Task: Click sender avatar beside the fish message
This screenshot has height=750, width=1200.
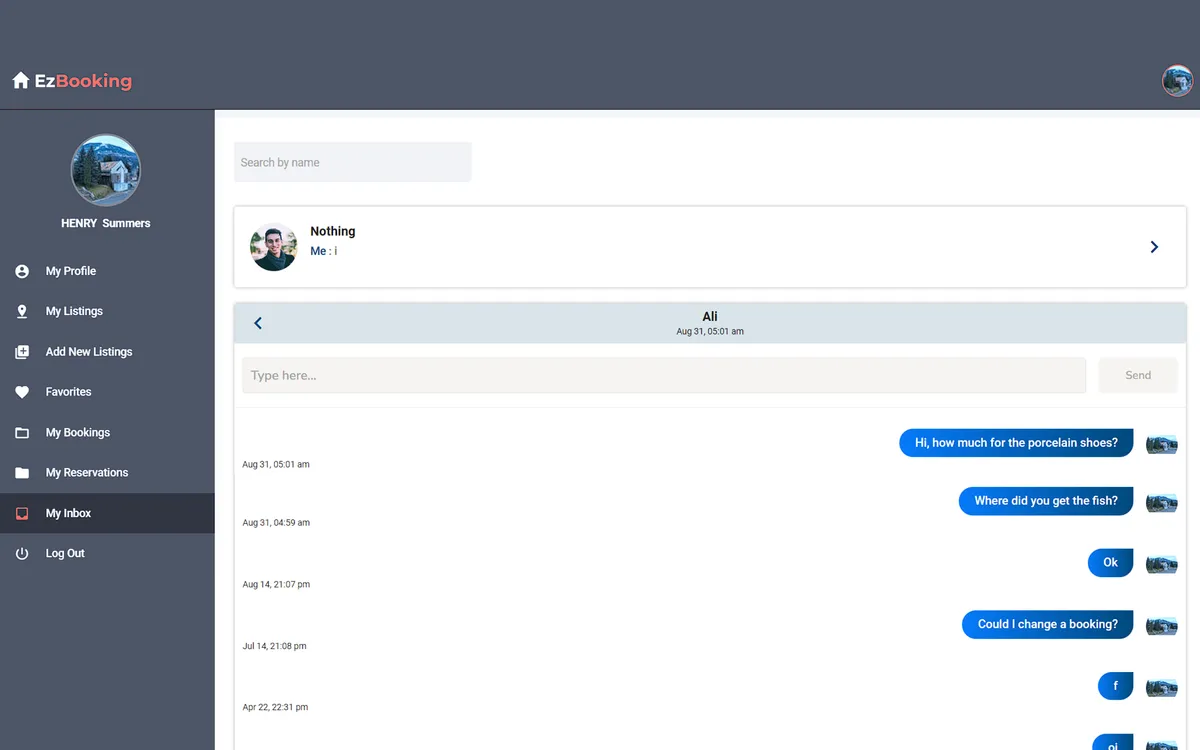Action: click(1162, 503)
